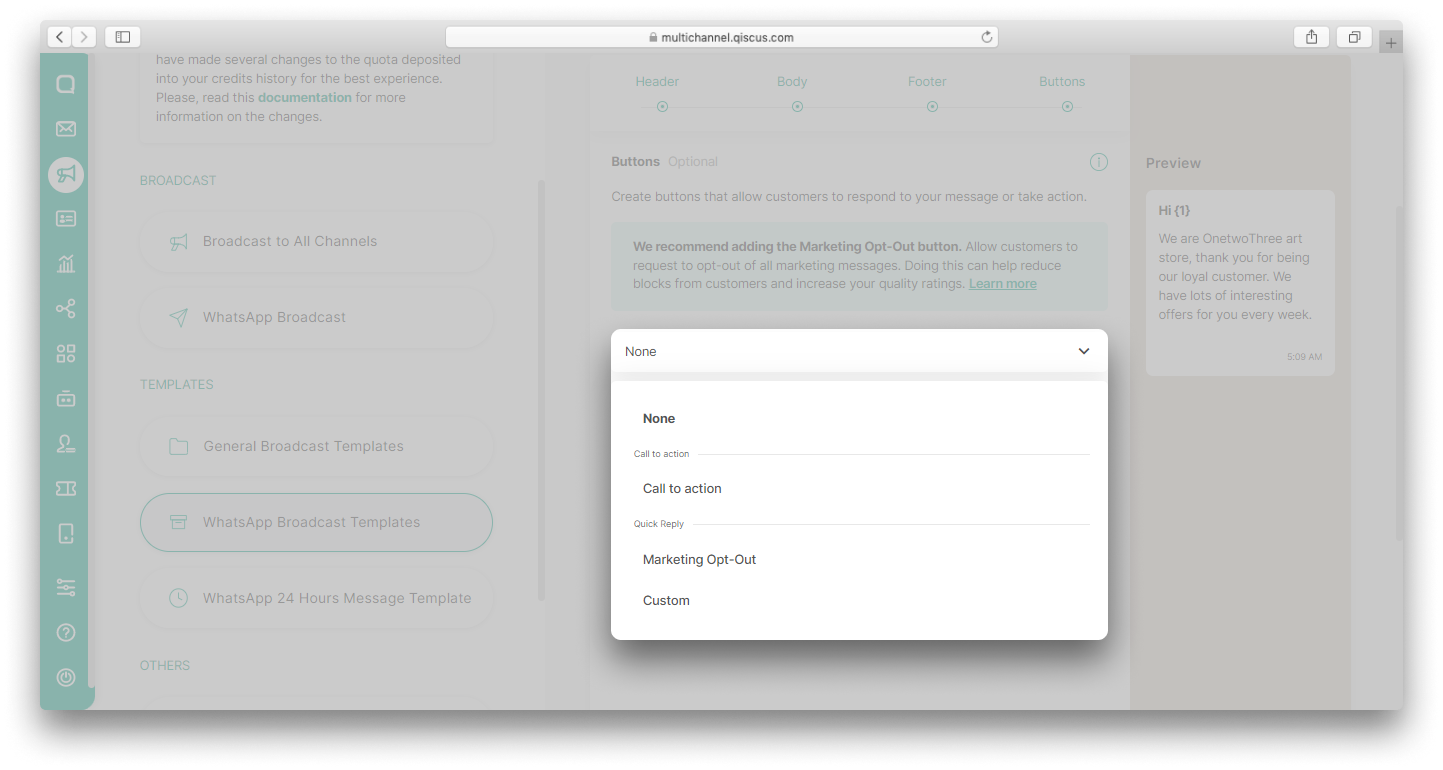Click the left panel scrollbar
1443x770 pixels.
pos(541,390)
